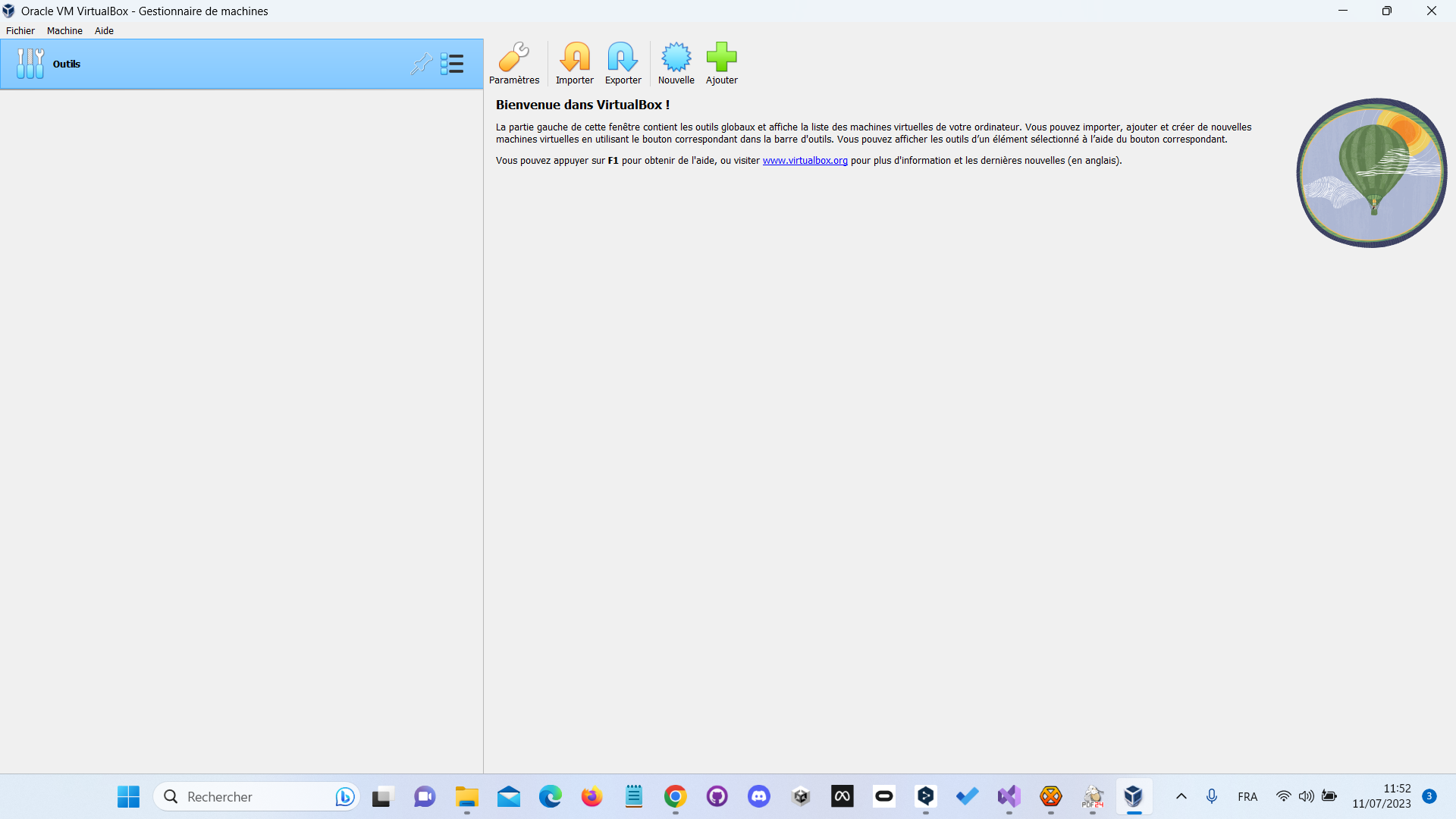
Task: Click the Bing icon in the search box
Action: [x=344, y=796]
